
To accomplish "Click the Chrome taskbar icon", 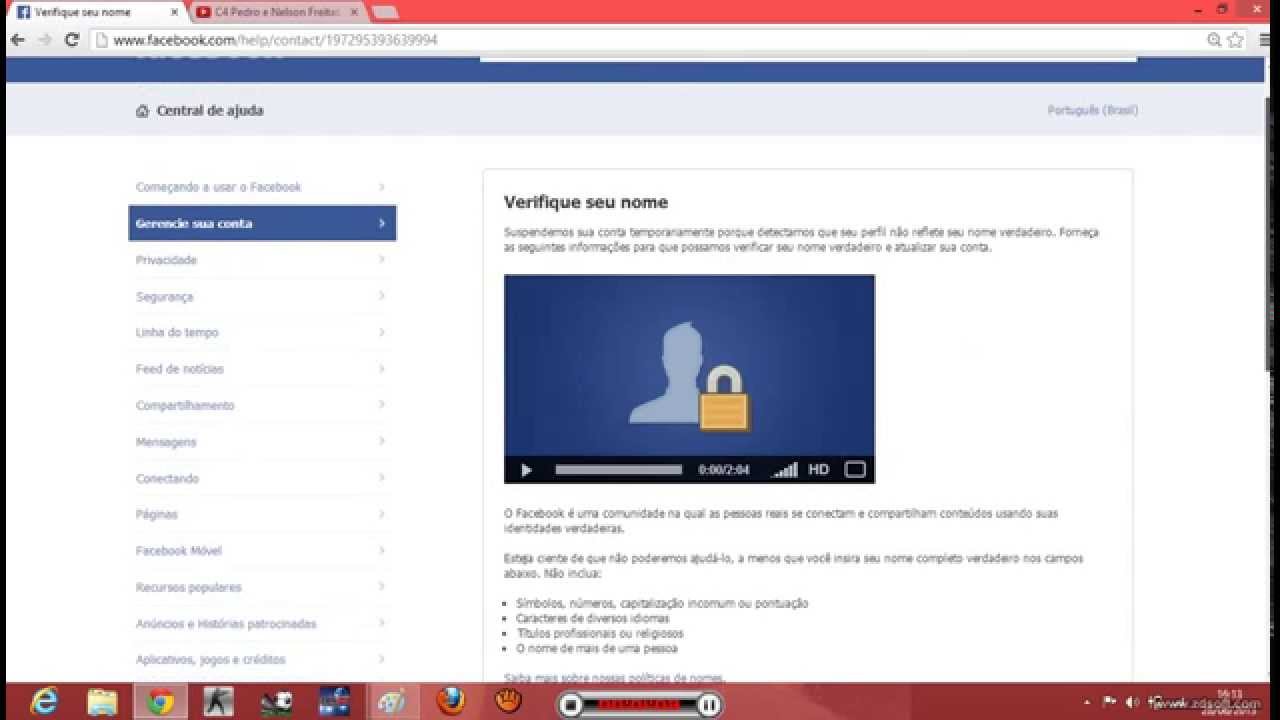I will pyautogui.click(x=160, y=702).
